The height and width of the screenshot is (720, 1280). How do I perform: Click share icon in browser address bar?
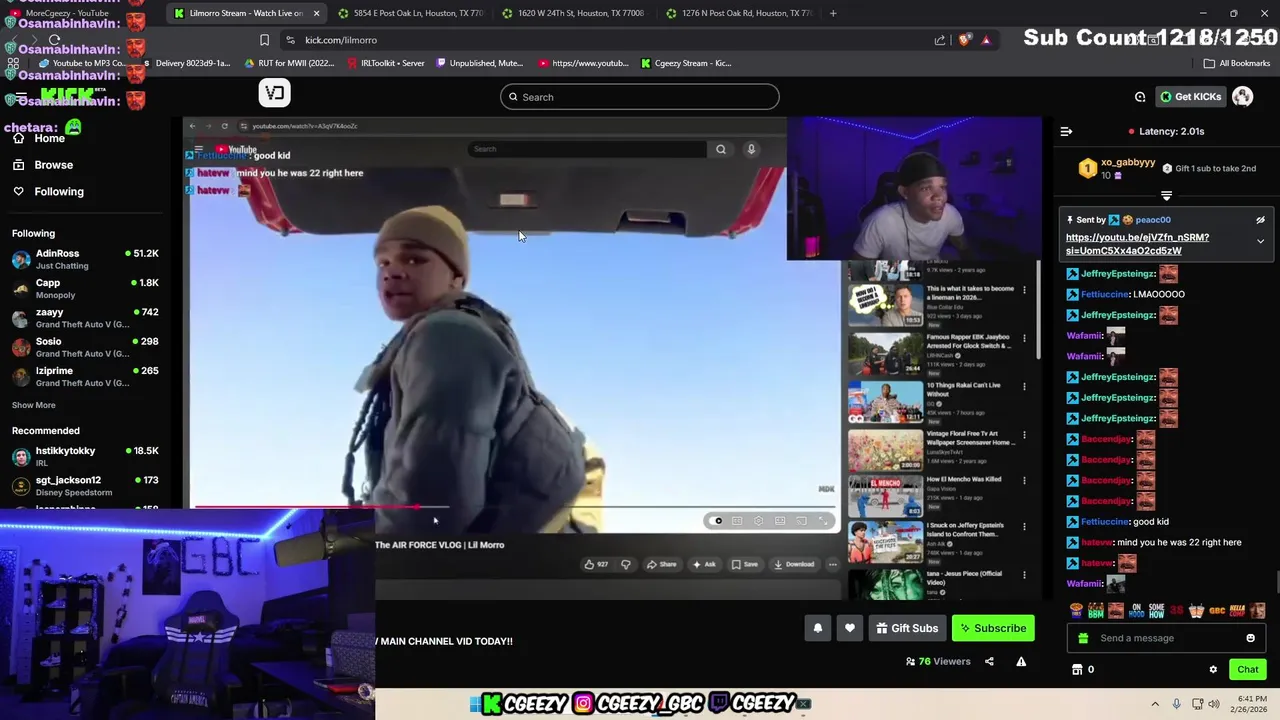[940, 40]
